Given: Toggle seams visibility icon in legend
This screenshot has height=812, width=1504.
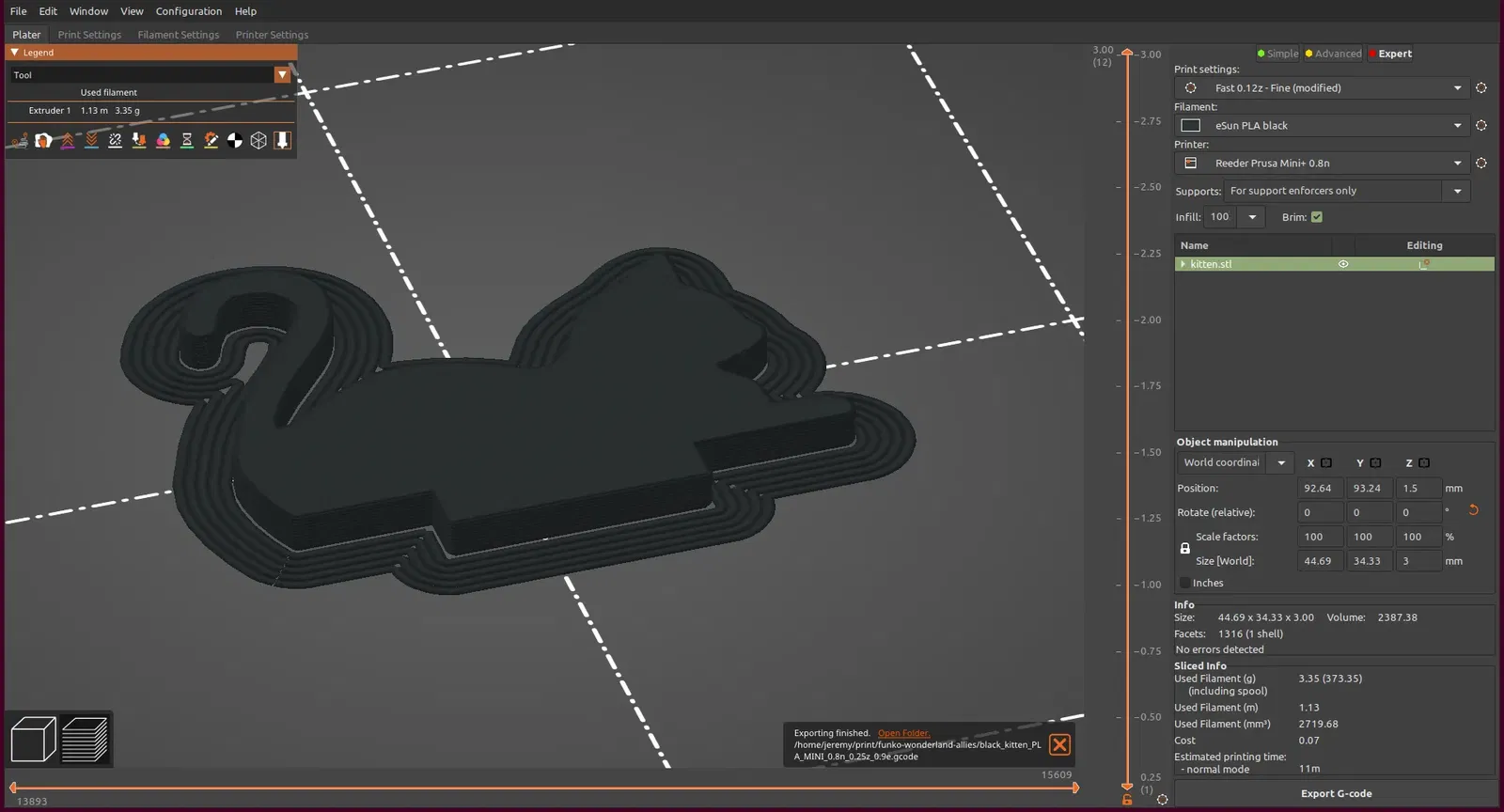Looking at the screenshot, I should 115,140.
